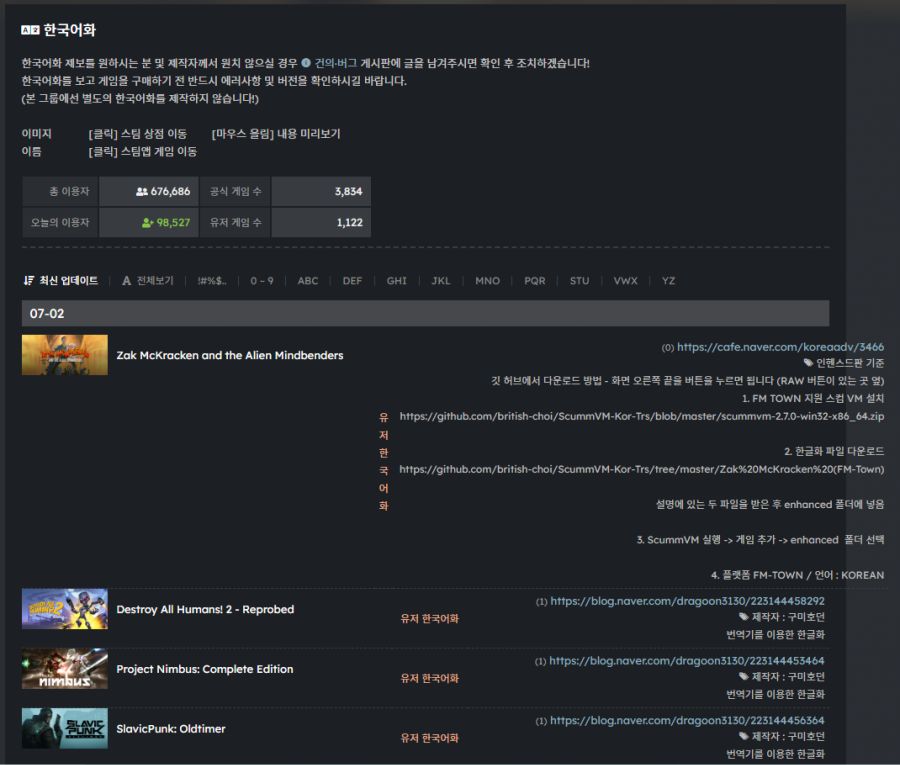Click the '4. 플랫폼 FM-TOWN / 언어 : KOREAN' line
This screenshot has height=765, width=900.
pyautogui.click(x=797, y=575)
